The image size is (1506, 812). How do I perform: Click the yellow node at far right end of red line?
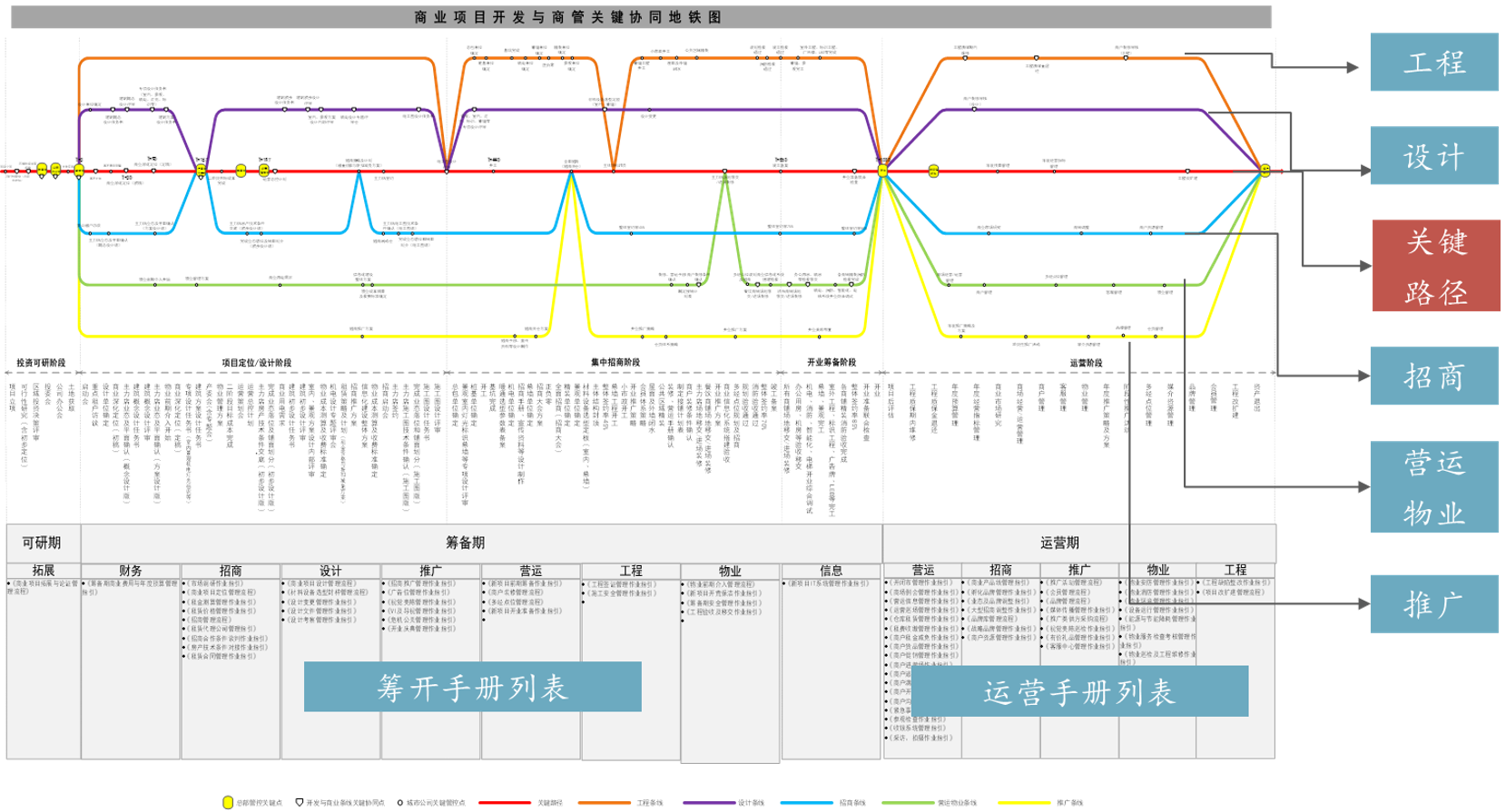point(1265,171)
